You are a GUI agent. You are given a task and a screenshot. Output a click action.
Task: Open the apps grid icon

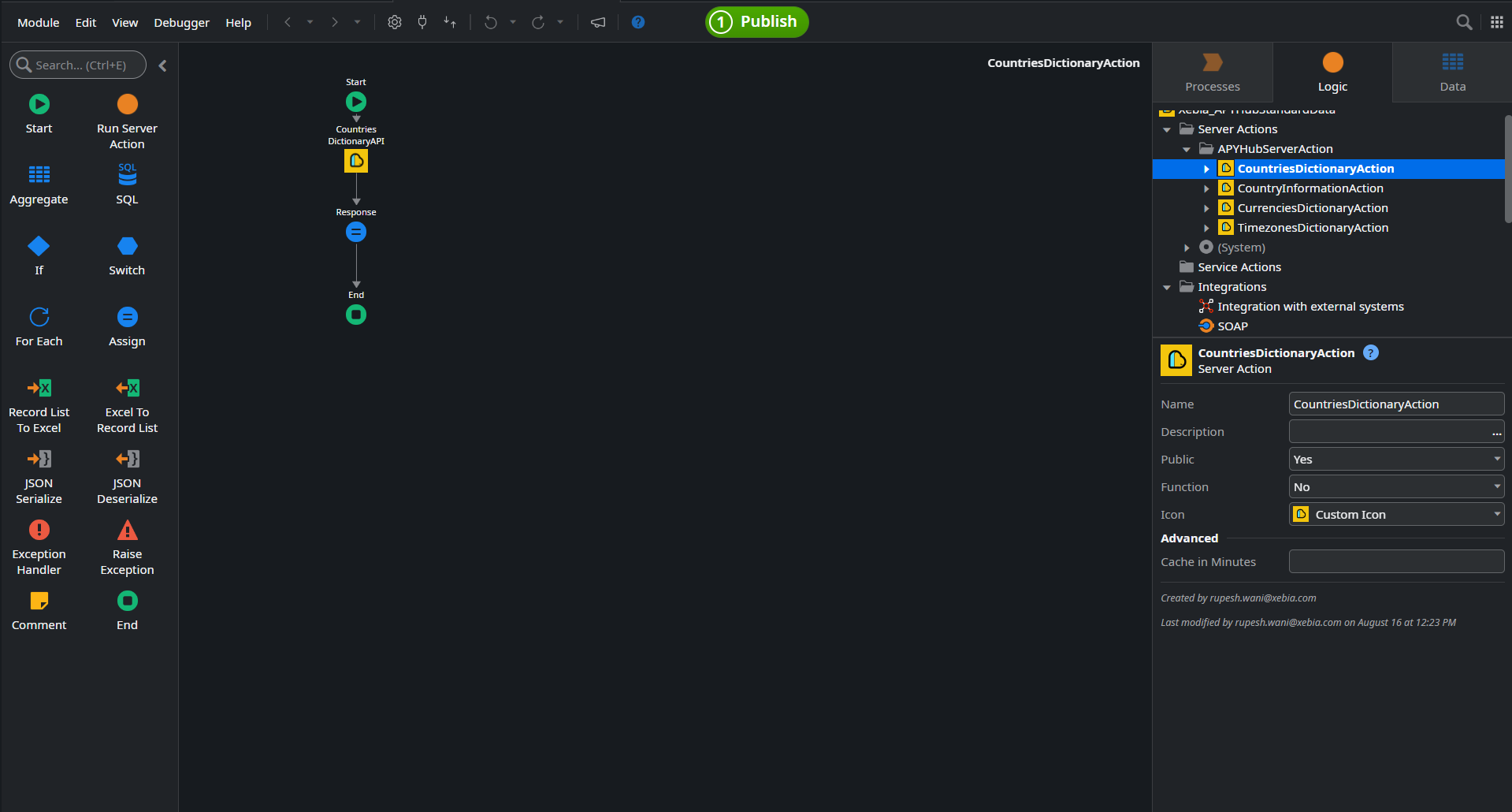1497,22
